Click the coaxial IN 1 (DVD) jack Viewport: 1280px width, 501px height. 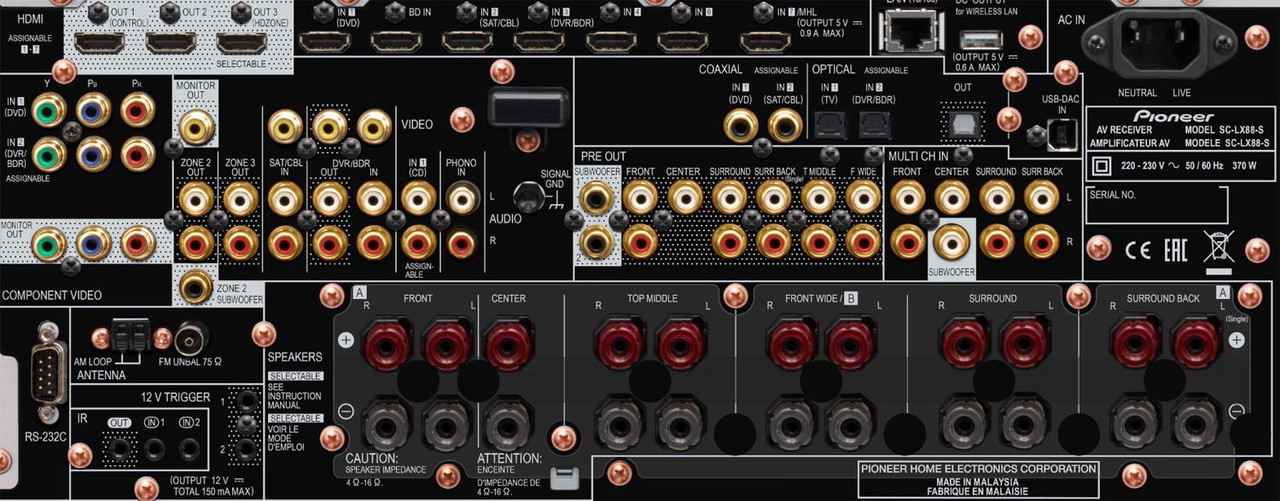(741, 123)
